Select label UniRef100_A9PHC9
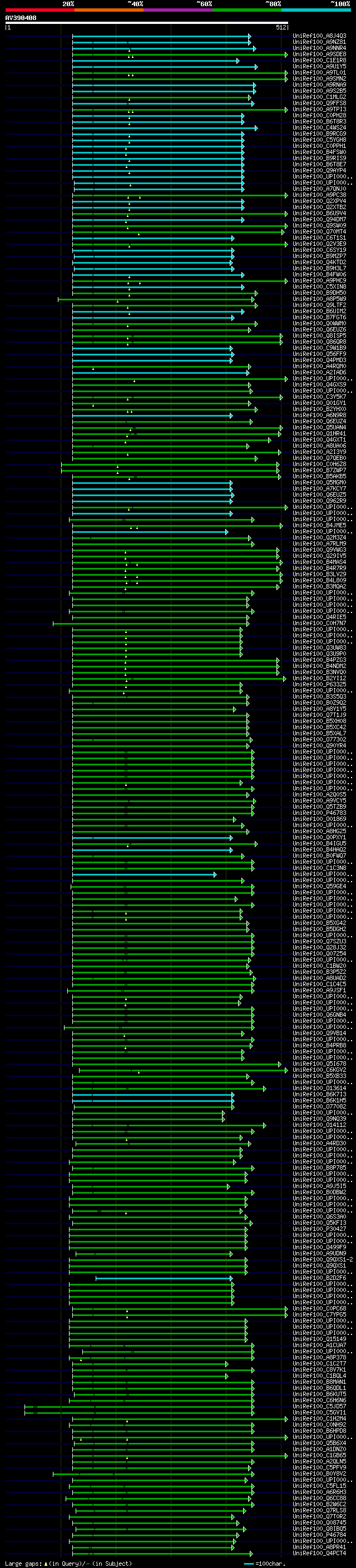Viewport: 356px width, 1568px height. (x=319, y=280)
